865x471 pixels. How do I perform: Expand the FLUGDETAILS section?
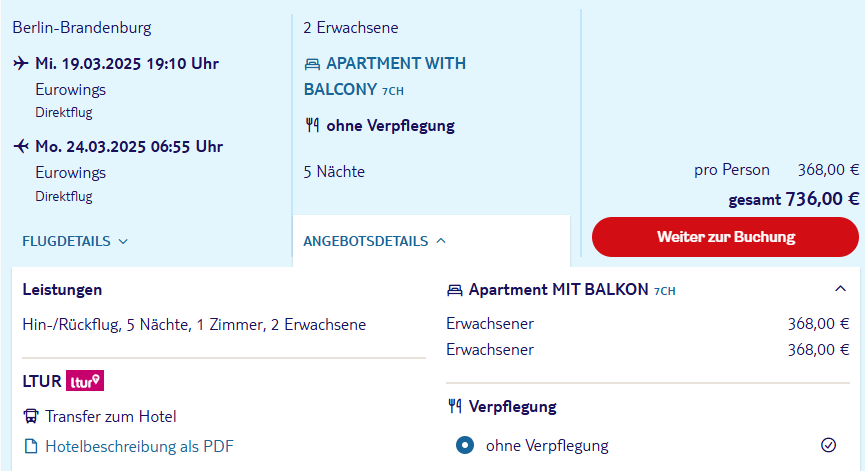[x=75, y=241]
